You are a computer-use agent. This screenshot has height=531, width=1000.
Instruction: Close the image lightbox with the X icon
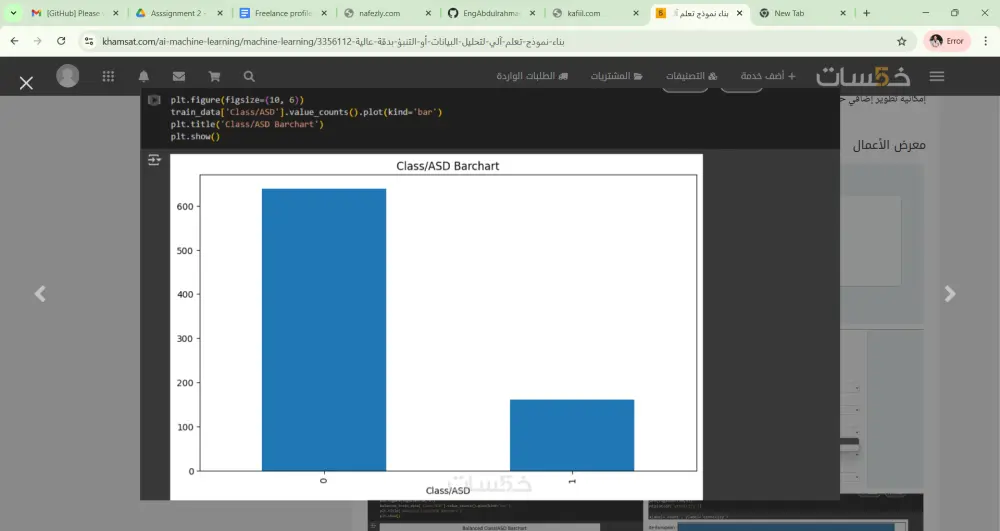[x=26, y=83]
